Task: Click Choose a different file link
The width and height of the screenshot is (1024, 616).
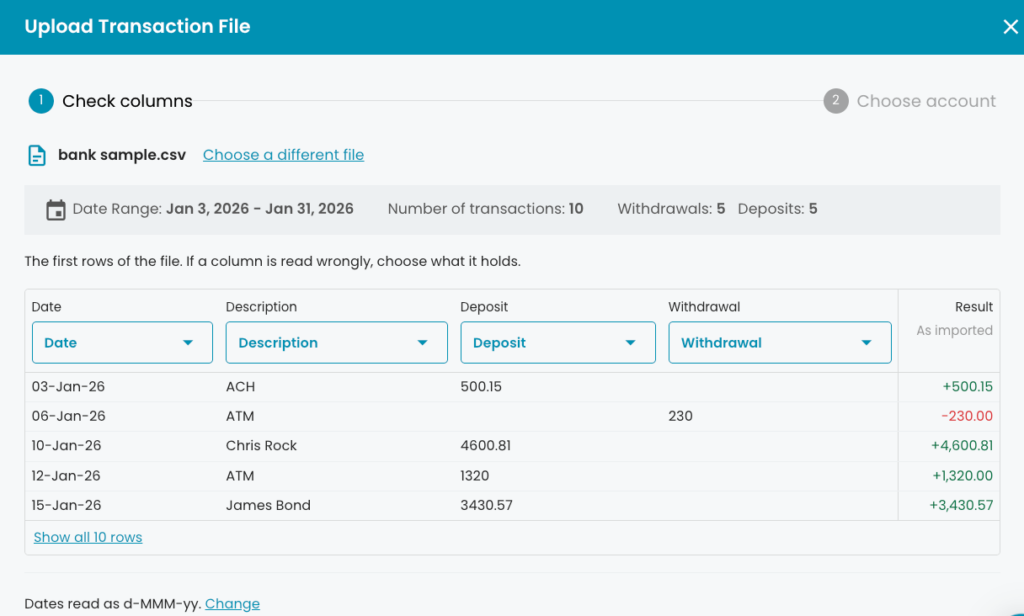Action: coord(283,155)
